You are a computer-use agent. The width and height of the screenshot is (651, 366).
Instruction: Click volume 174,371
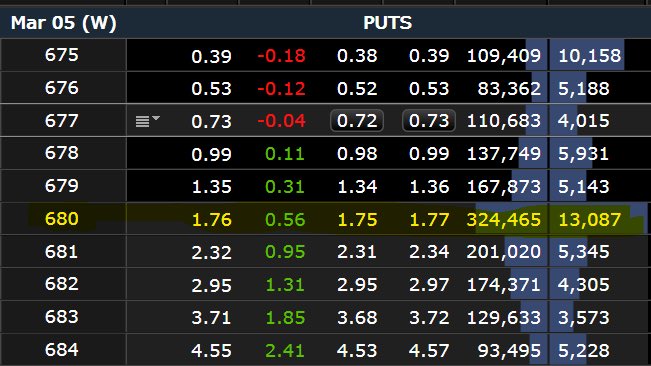[504, 285]
